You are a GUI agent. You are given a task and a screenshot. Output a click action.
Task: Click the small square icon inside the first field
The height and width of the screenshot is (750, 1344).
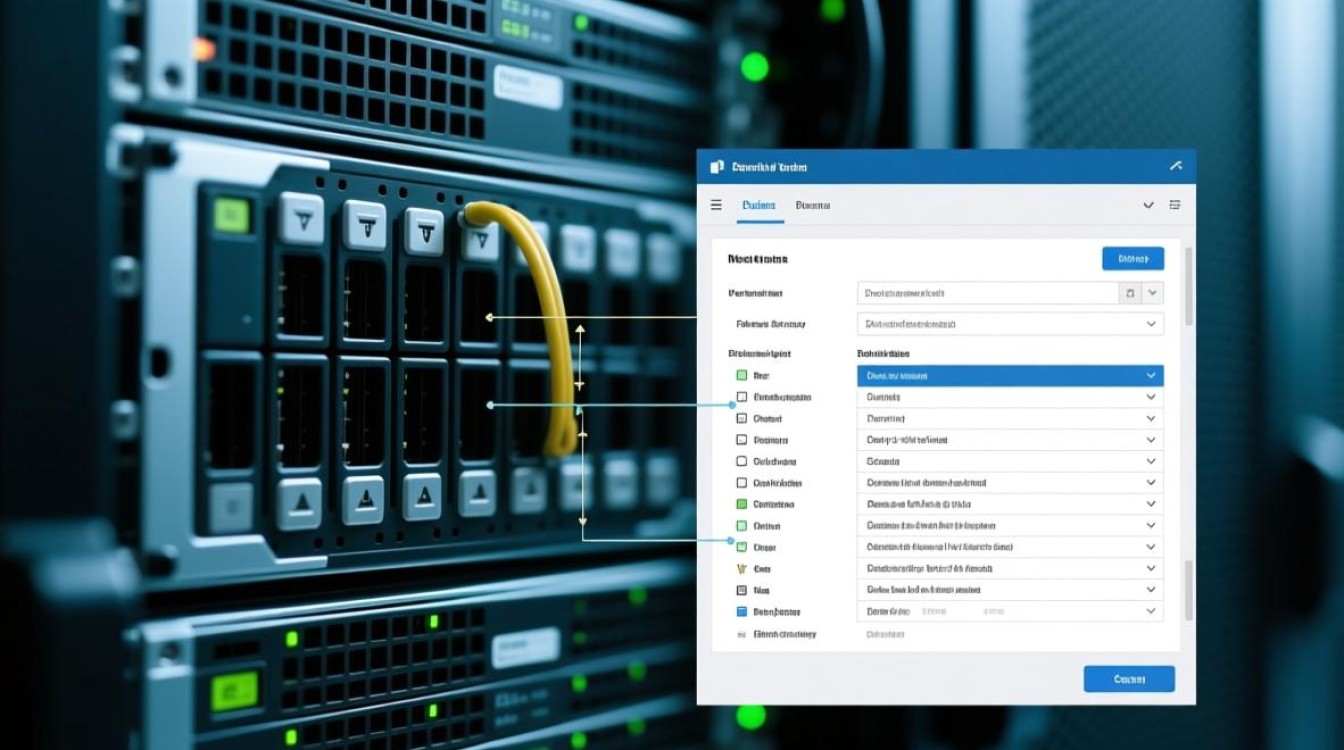coord(1130,293)
